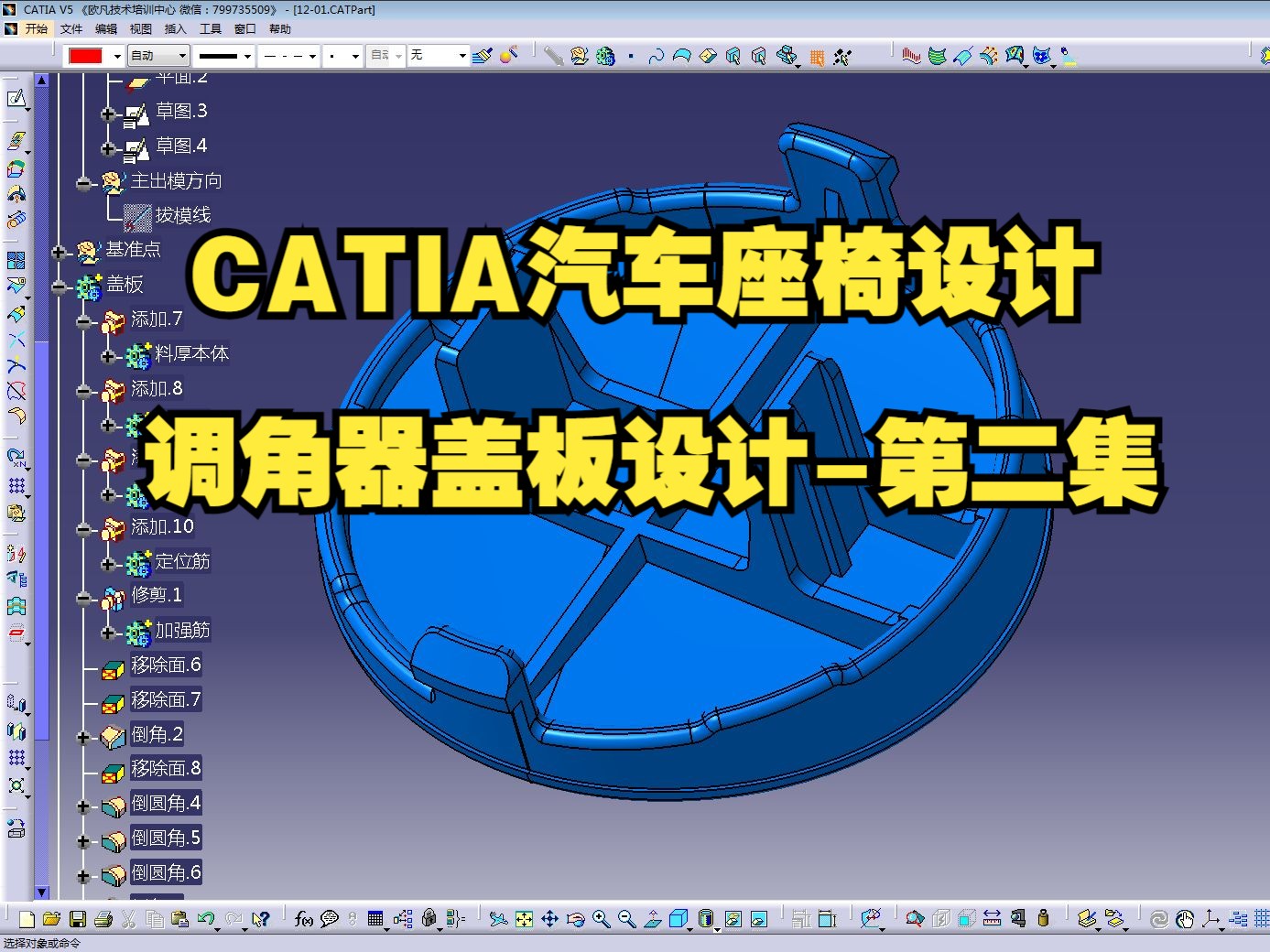Click the Sketcher icon in left toolbar
The width and height of the screenshot is (1270, 952).
point(16,98)
